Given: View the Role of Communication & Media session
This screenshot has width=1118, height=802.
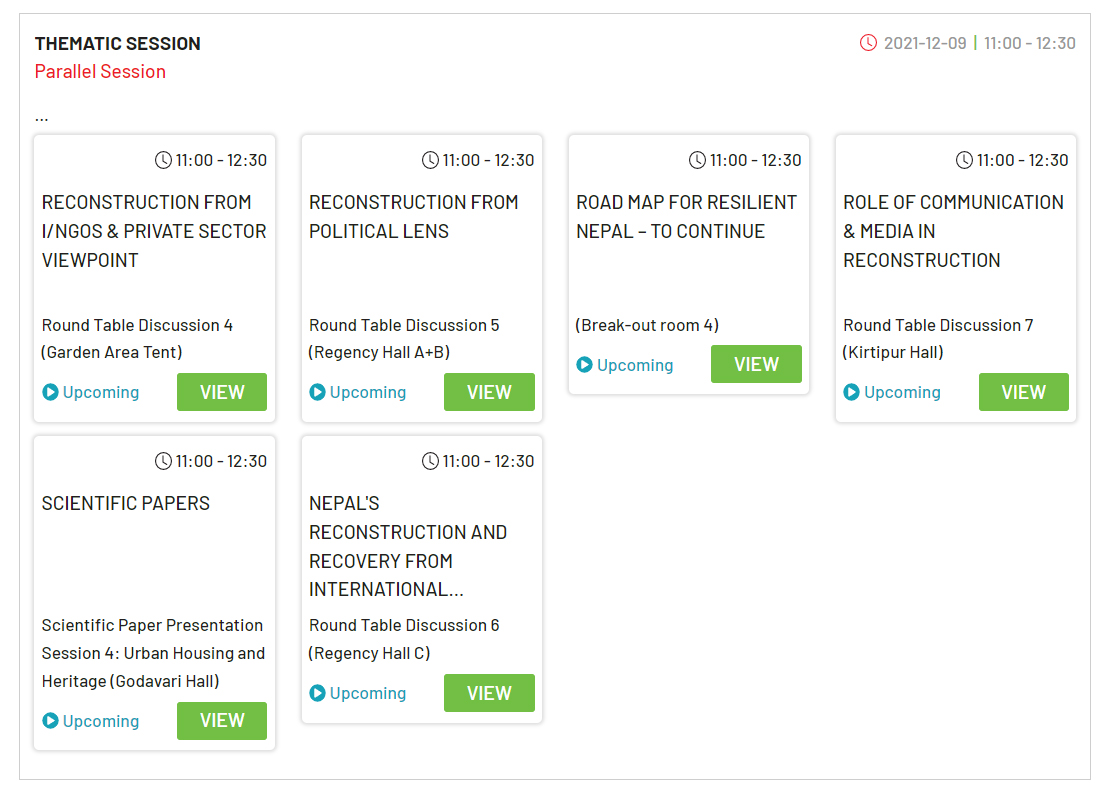Looking at the screenshot, I should tap(1023, 392).
